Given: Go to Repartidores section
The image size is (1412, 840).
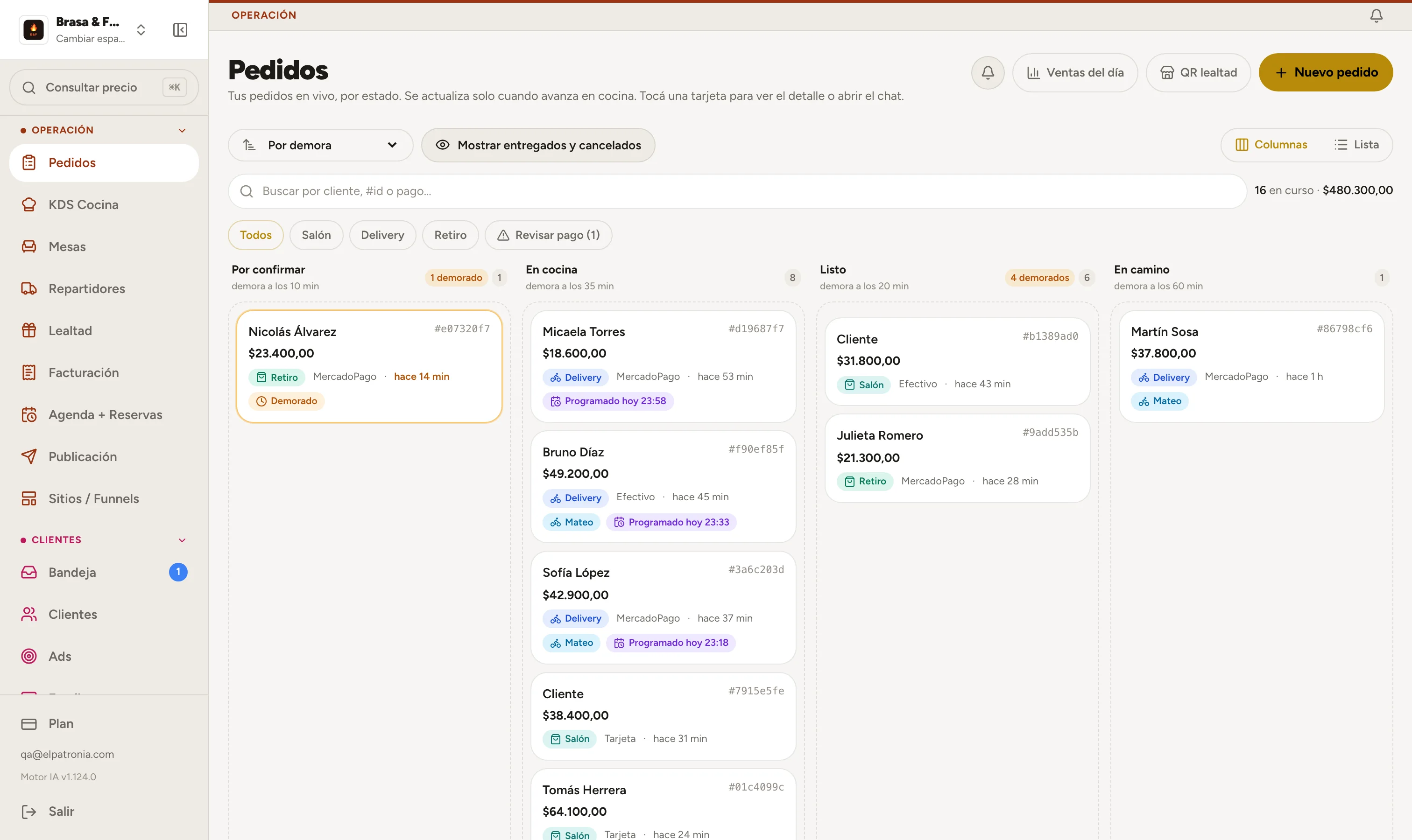Looking at the screenshot, I should click(x=104, y=288).
